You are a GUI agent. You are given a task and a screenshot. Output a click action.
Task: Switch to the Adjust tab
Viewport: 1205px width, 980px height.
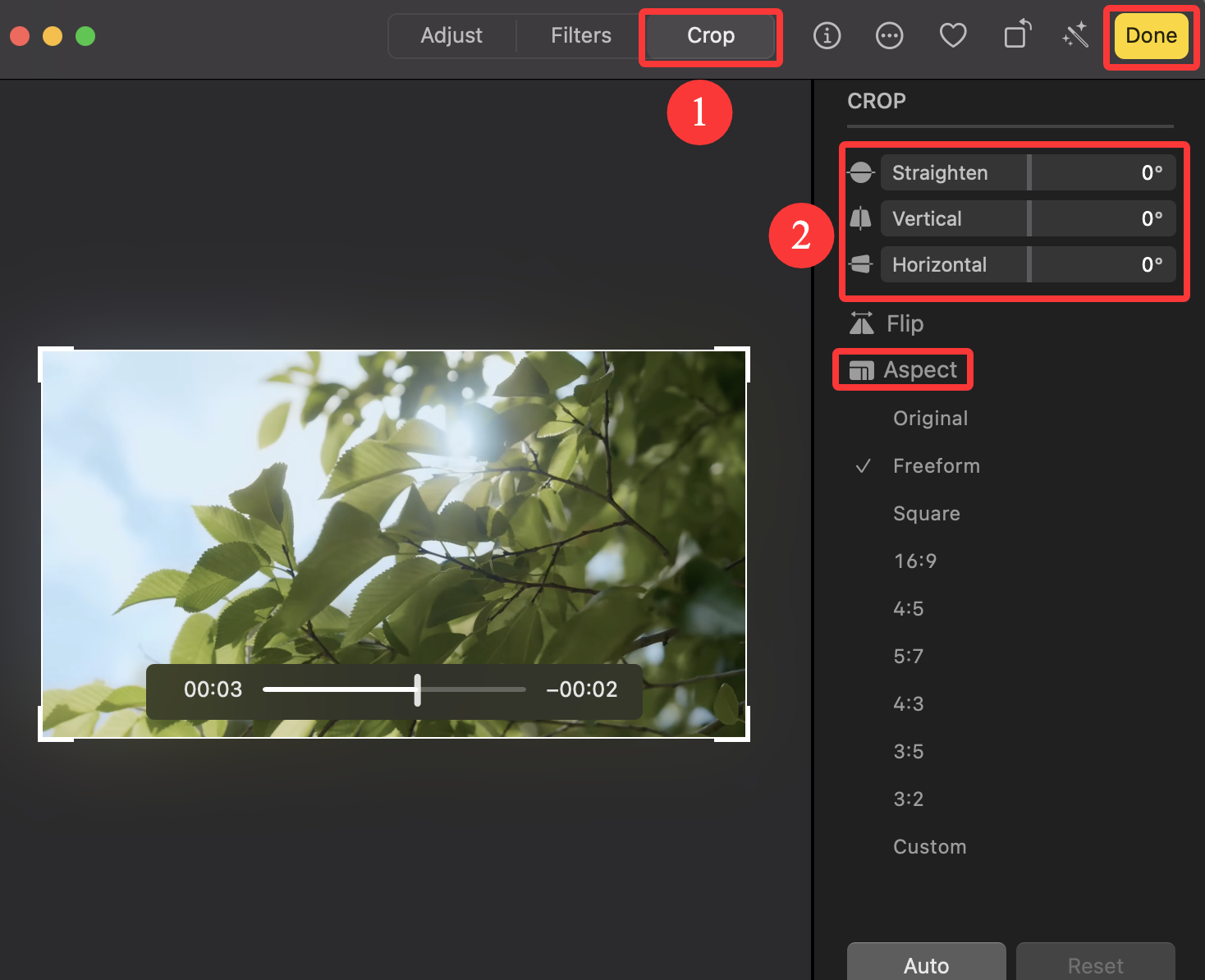click(451, 36)
